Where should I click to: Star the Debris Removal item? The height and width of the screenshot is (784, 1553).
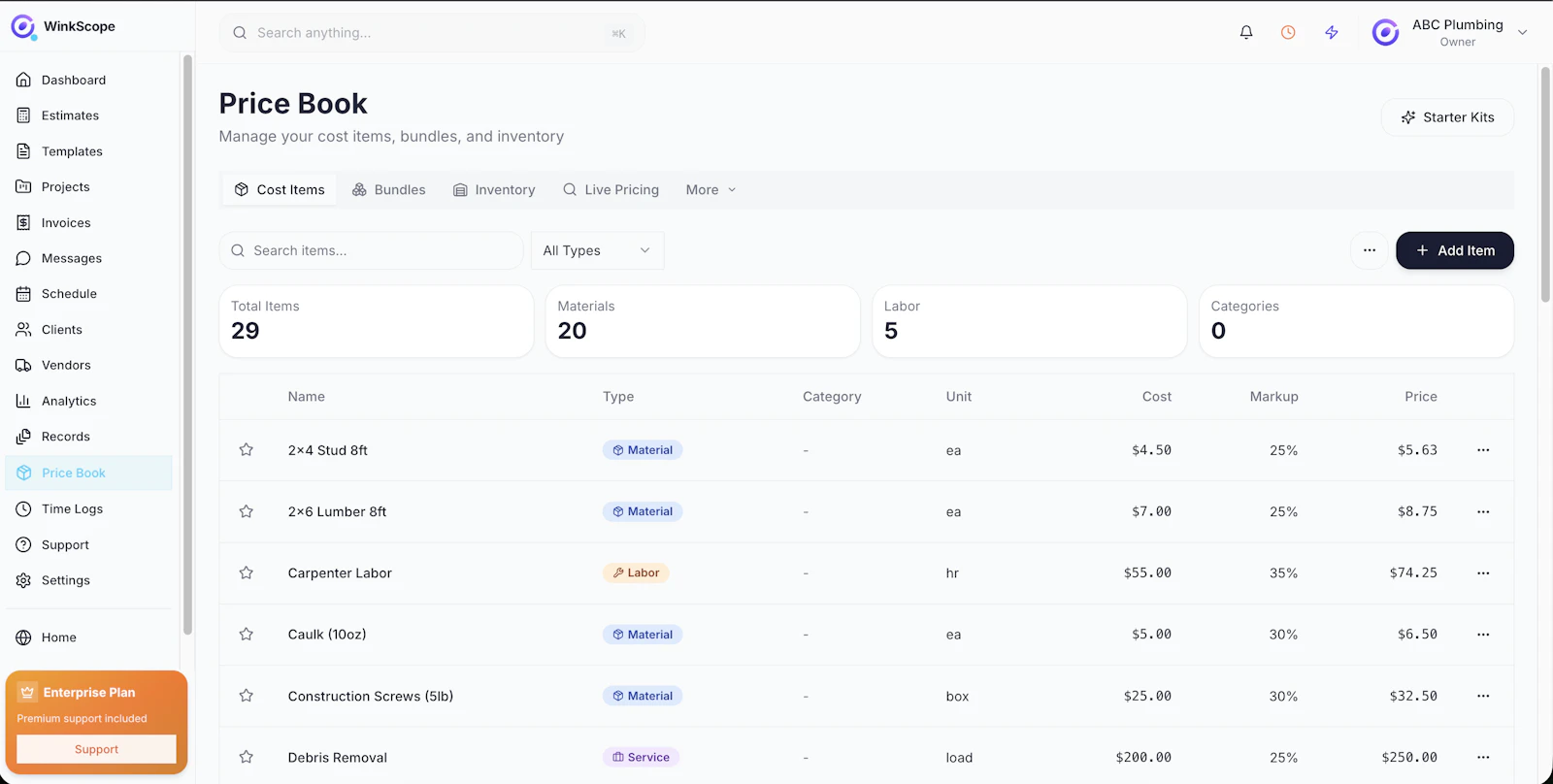[247, 757]
